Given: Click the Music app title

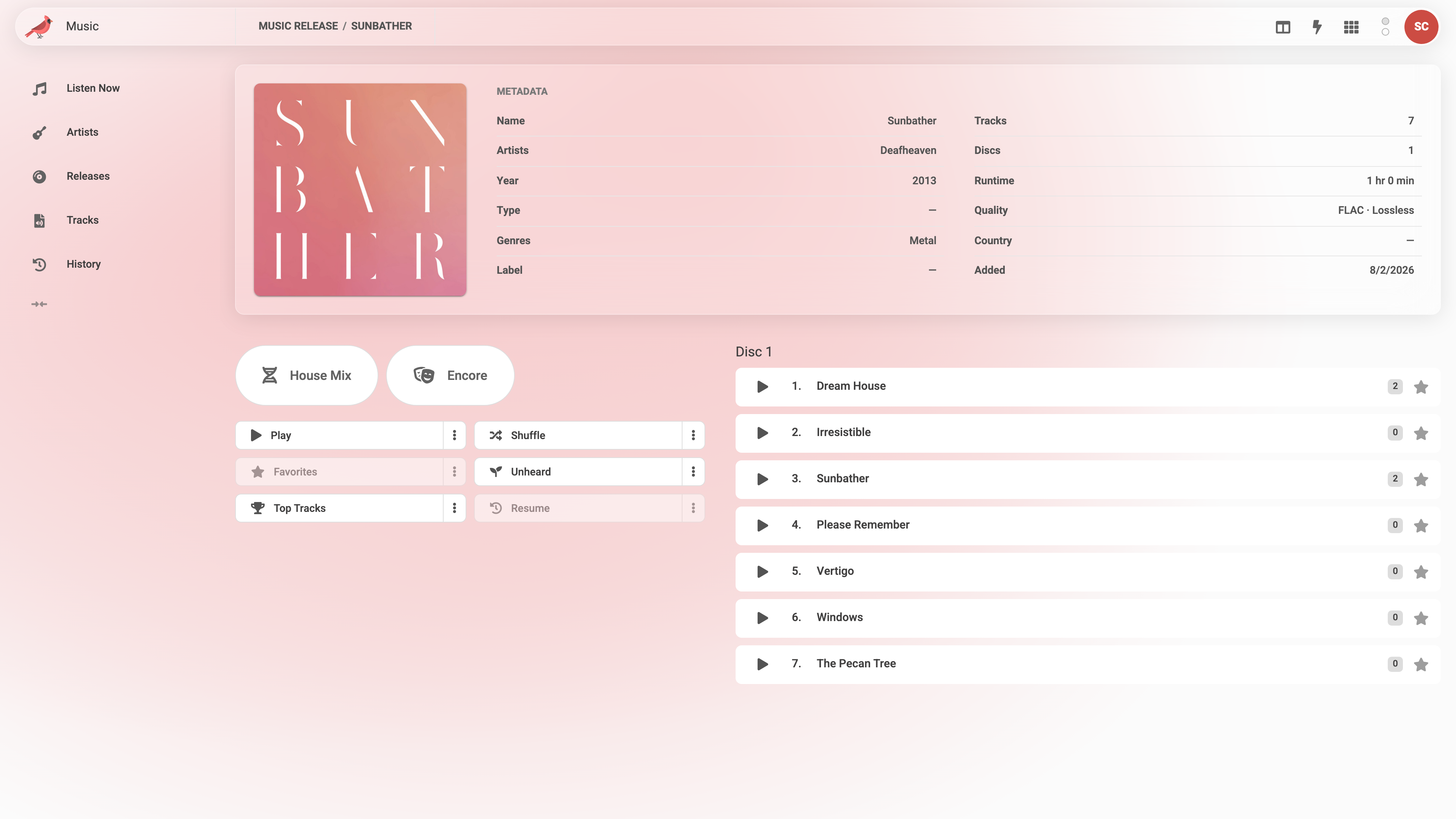Looking at the screenshot, I should [83, 26].
